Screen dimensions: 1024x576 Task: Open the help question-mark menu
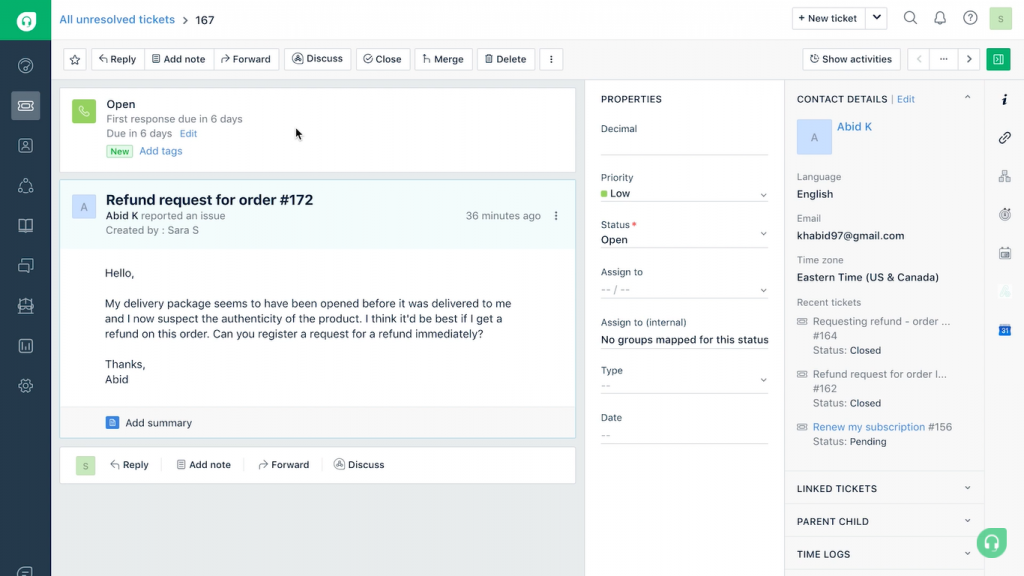point(968,18)
